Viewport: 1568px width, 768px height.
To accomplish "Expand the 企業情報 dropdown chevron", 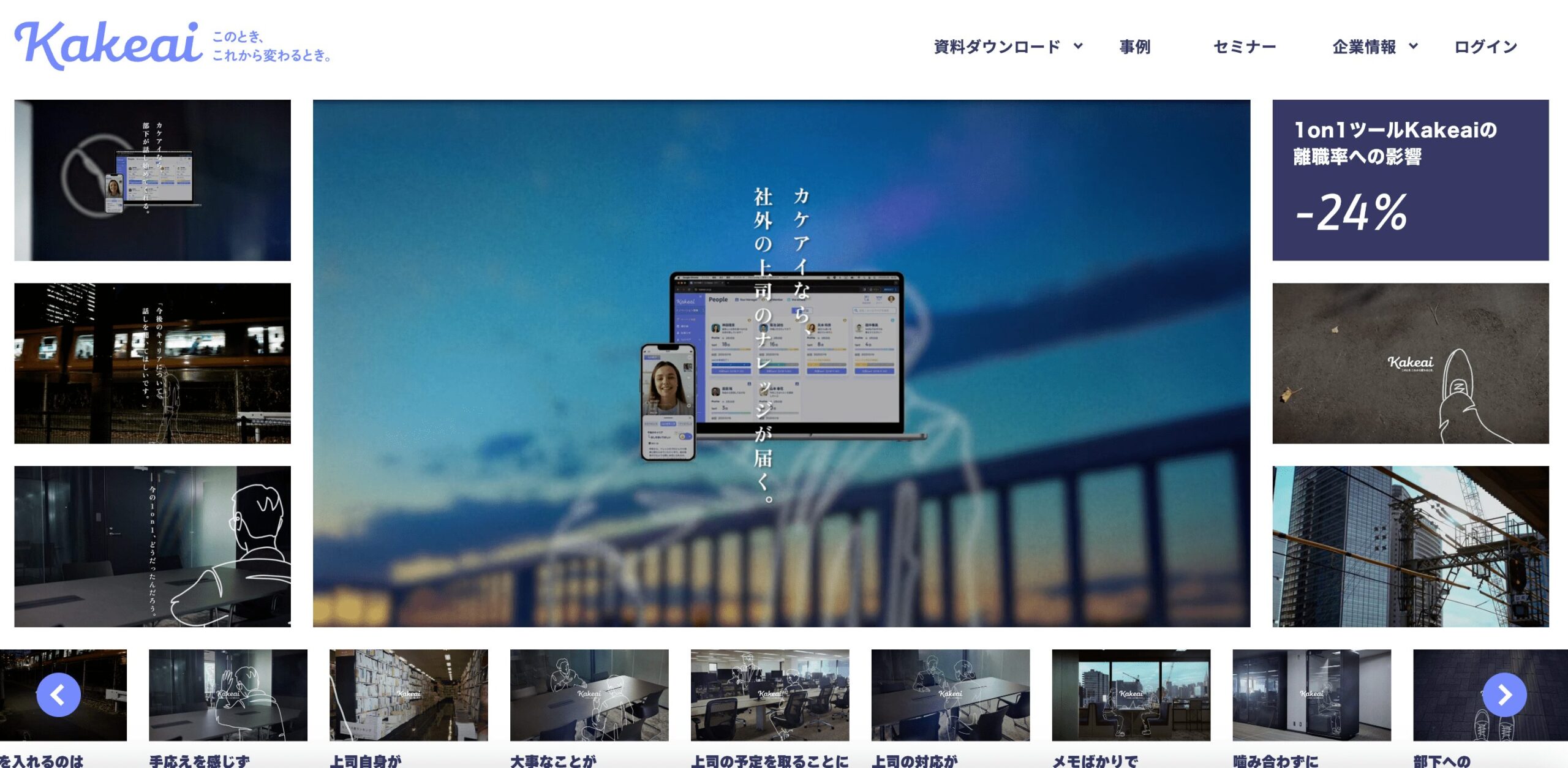I will pyautogui.click(x=1414, y=46).
